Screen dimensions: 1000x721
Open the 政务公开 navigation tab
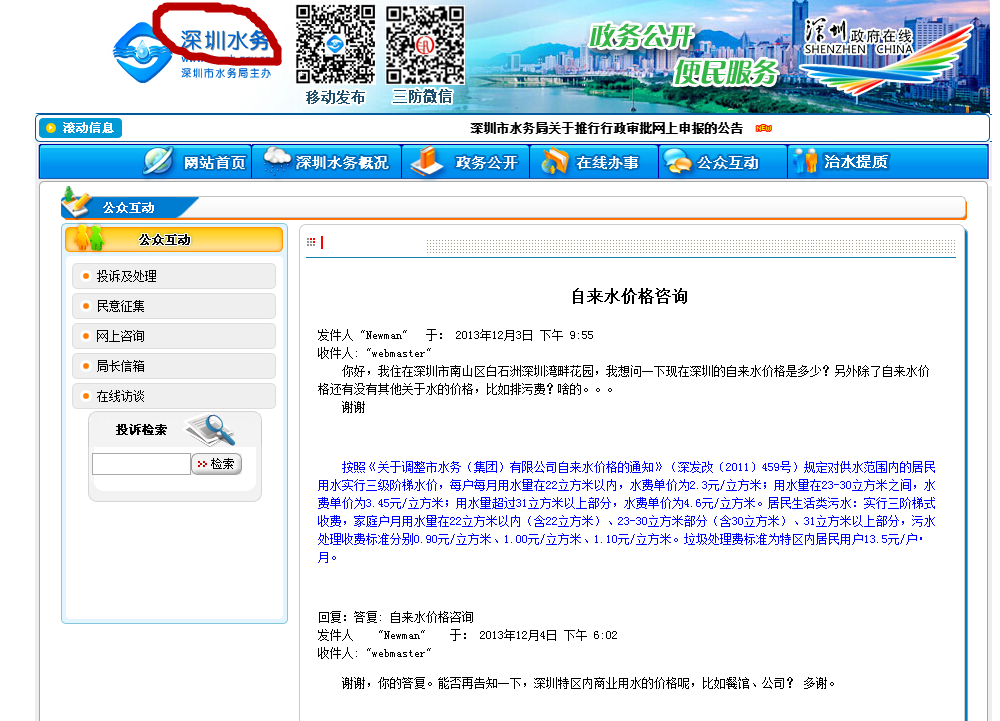point(486,163)
